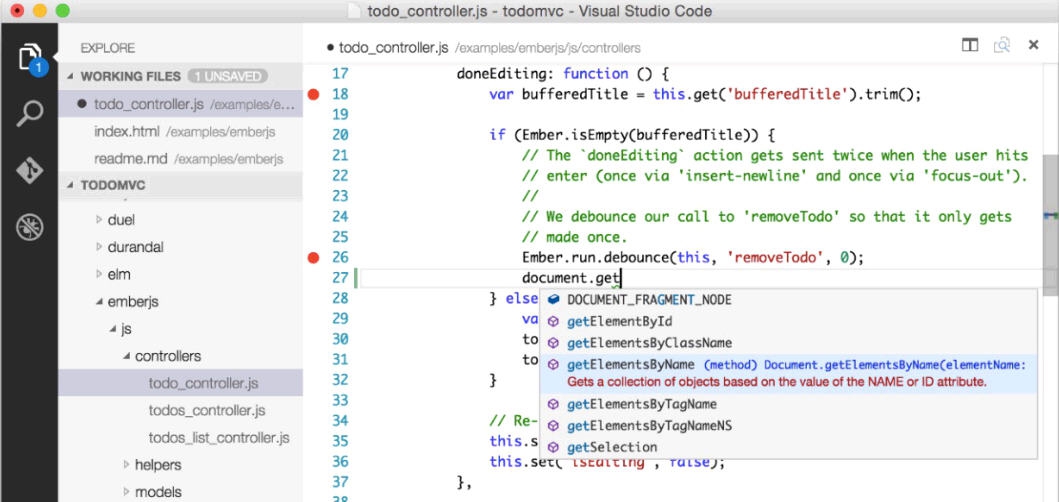Image resolution: width=1059 pixels, height=502 pixels.
Task: Click the macOS green zoom button
Action: [x=62, y=11]
